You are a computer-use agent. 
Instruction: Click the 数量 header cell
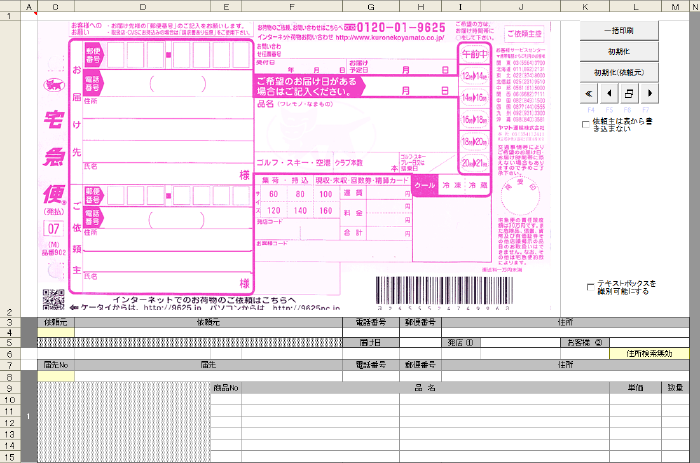[x=675, y=388]
